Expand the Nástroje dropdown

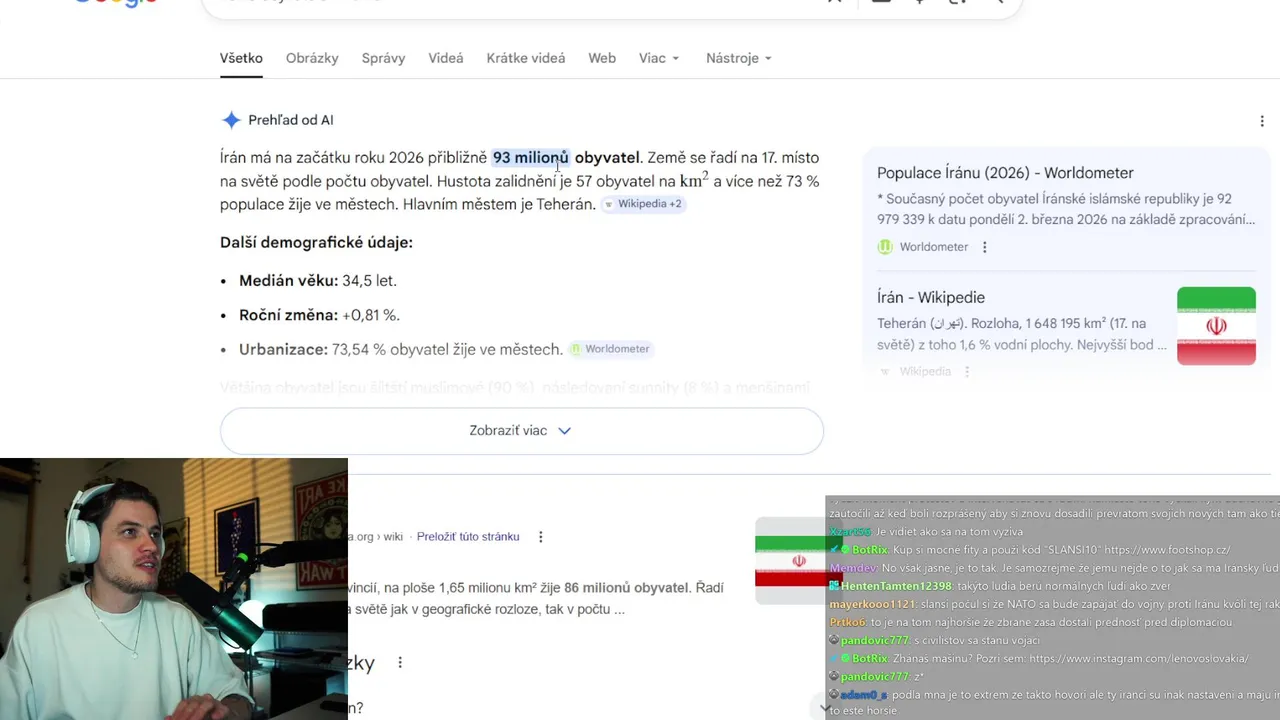(x=739, y=58)
